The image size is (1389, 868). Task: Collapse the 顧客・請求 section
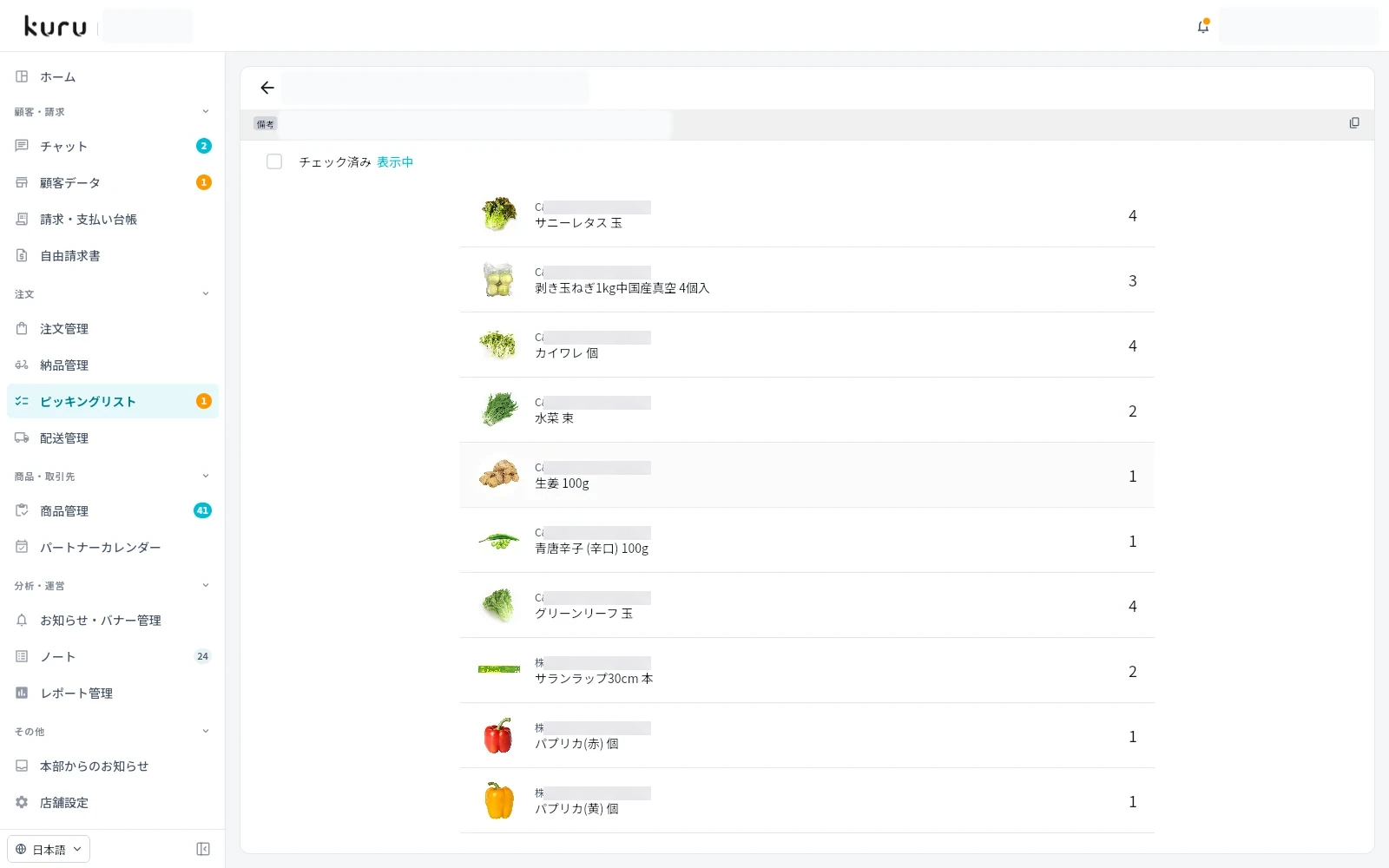point(206,111)
